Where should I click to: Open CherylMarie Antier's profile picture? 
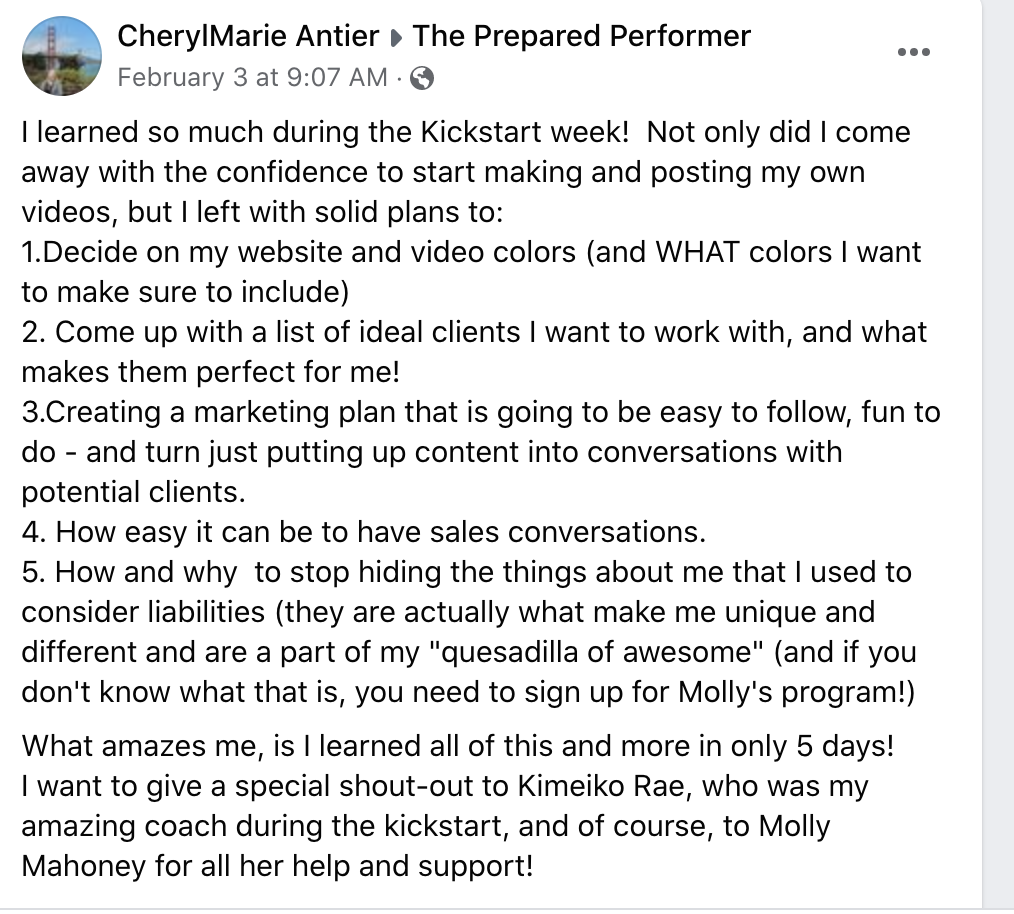tap(61, 56)
